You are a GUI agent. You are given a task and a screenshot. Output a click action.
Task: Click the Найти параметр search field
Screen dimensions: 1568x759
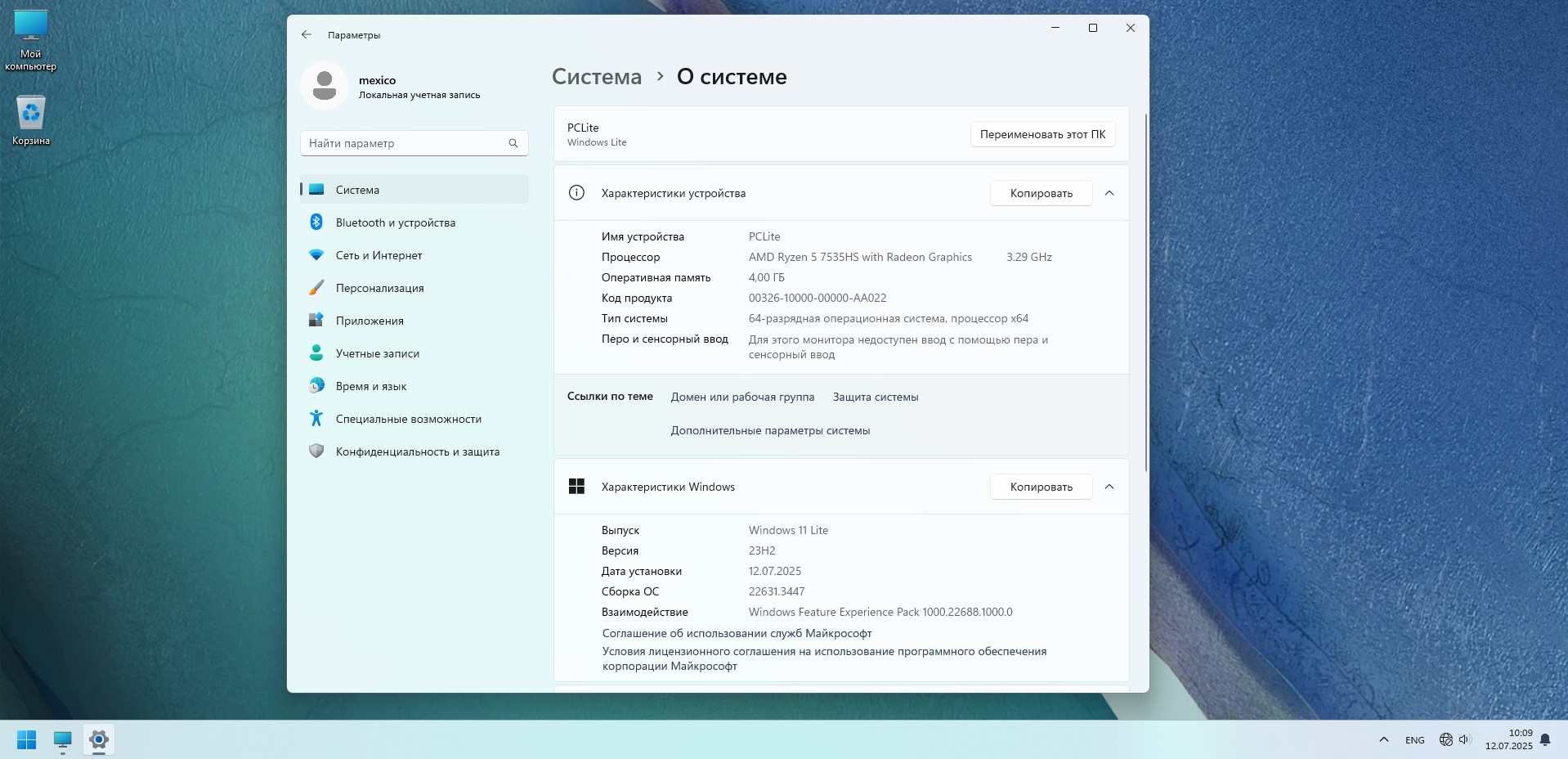414,143
